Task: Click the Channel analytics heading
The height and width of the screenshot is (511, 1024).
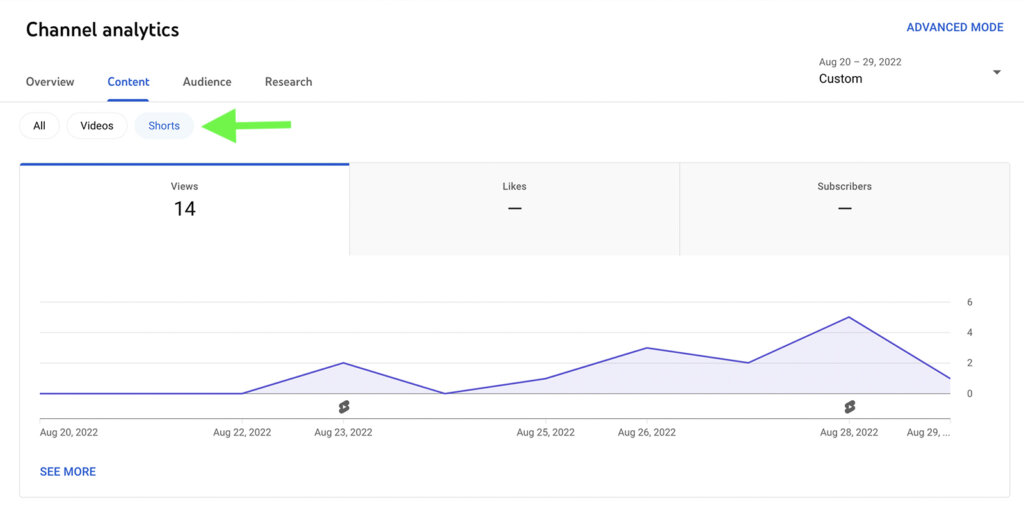Action: [103, 29]
